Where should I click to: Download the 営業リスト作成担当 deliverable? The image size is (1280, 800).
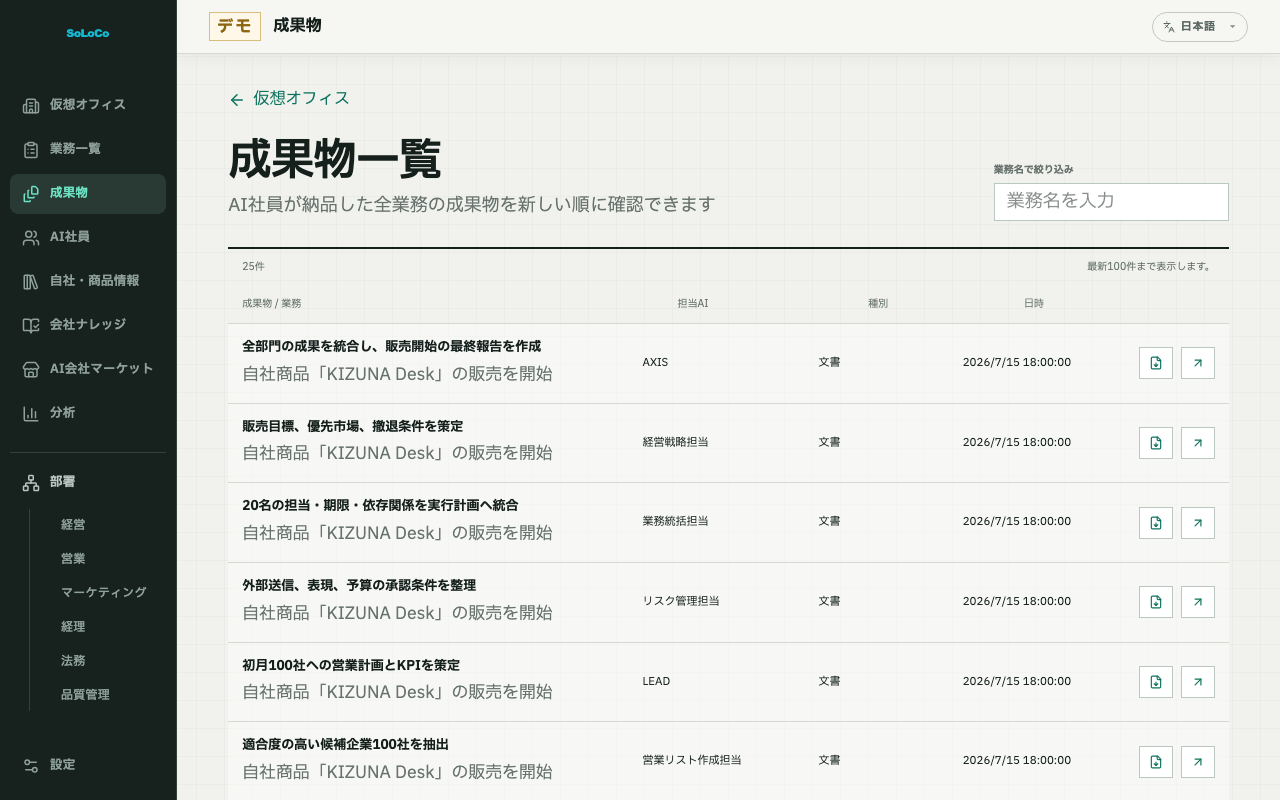tap(1156, 762)
